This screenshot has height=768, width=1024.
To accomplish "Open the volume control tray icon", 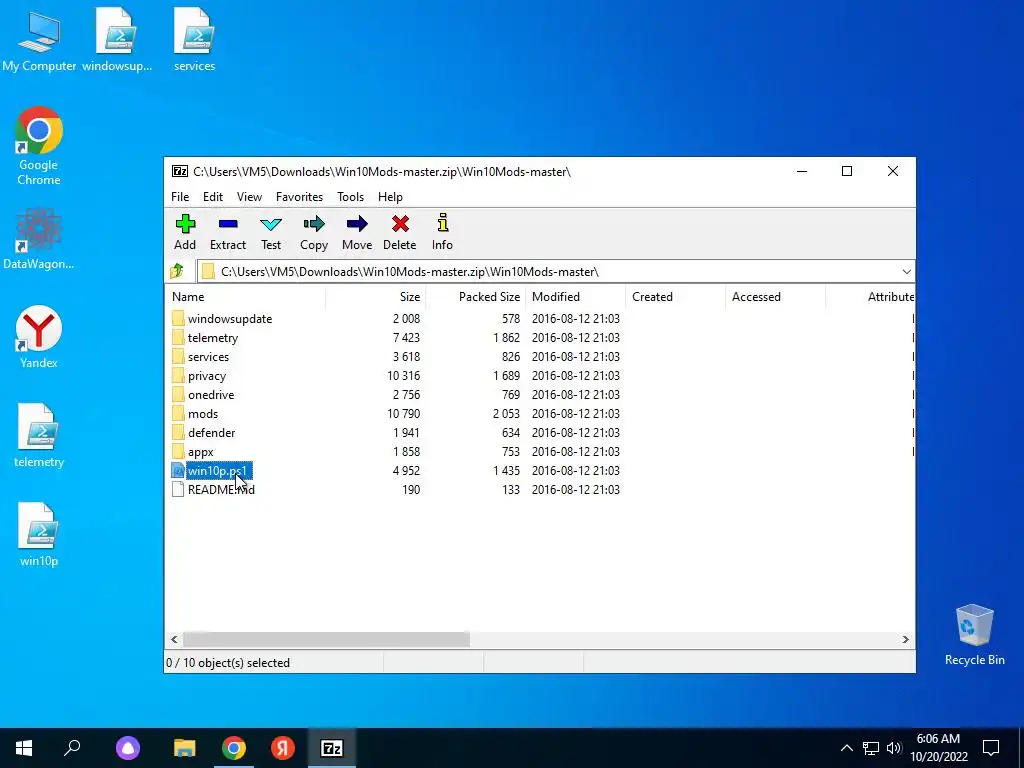I will [893, 748].
